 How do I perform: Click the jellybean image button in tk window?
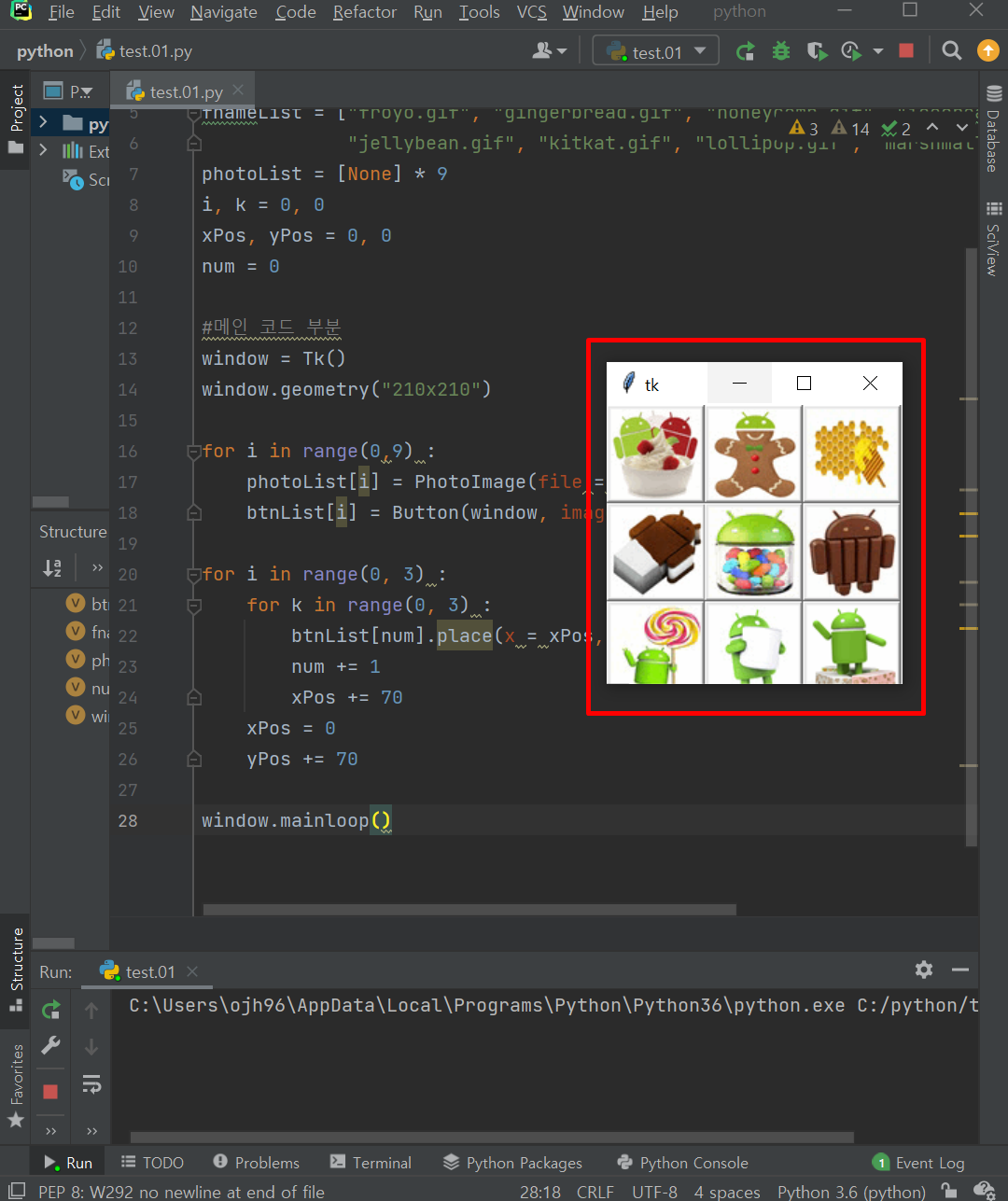click(x=753, y=552)
